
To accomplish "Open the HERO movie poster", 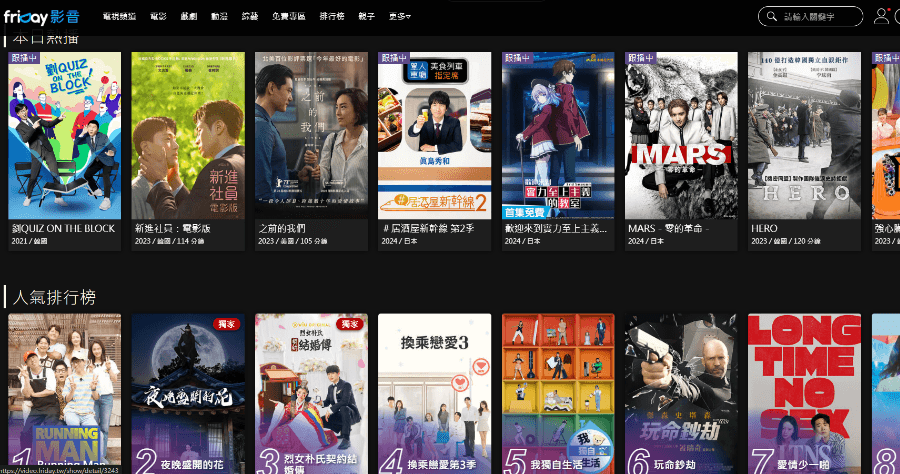I will (x=804, y=135).
